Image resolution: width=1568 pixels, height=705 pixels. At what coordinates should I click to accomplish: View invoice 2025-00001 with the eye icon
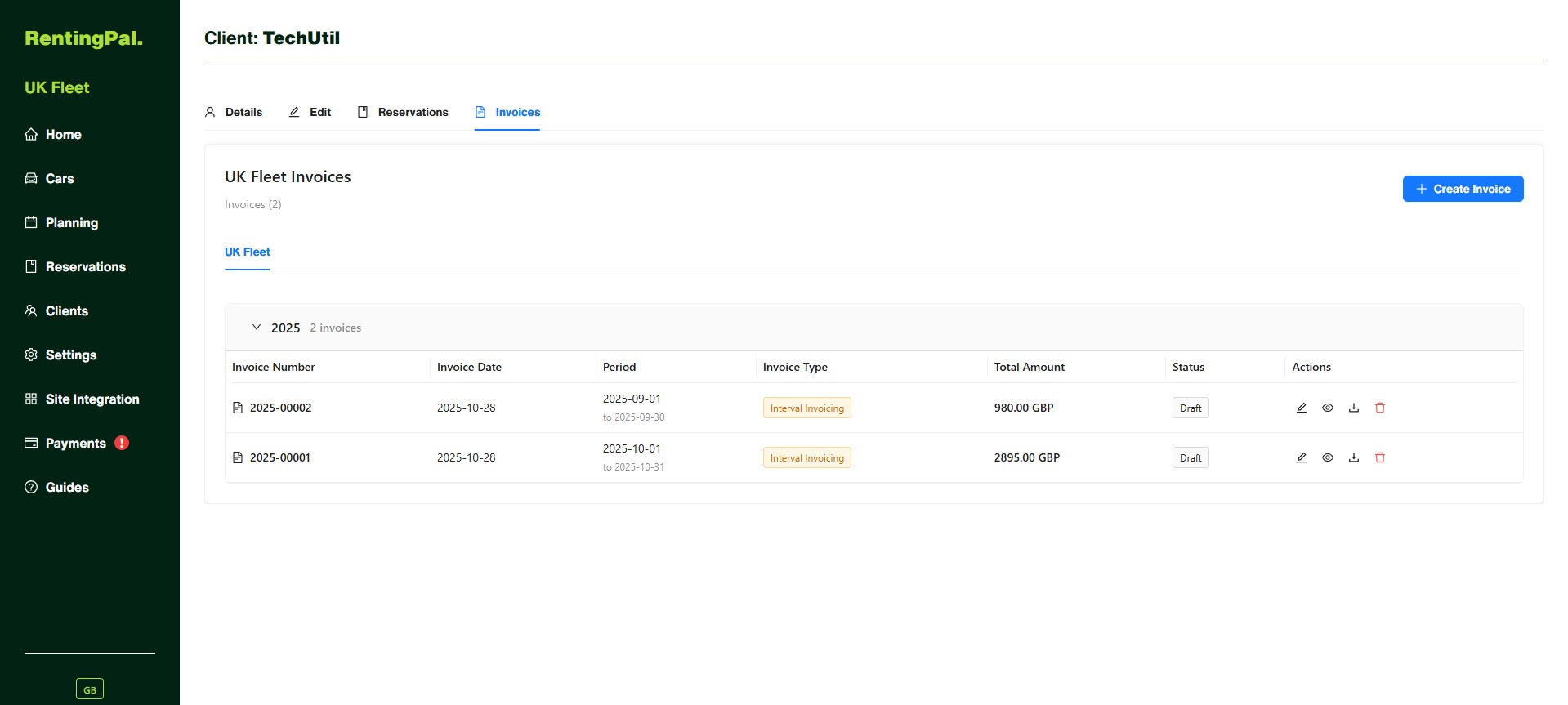tap(1328, 457)
